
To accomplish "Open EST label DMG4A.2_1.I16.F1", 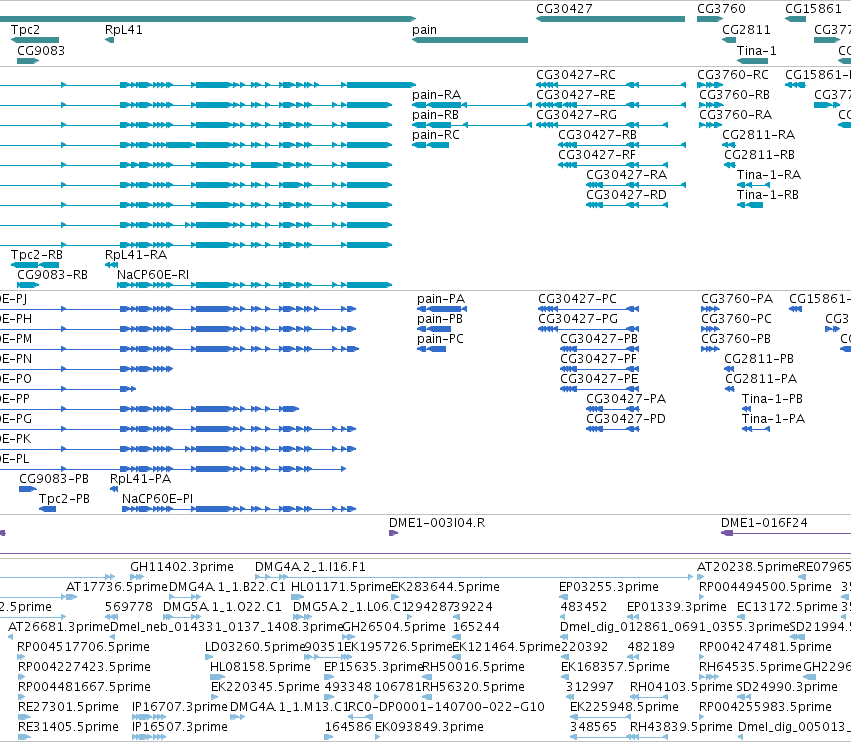I will [310, 567].
